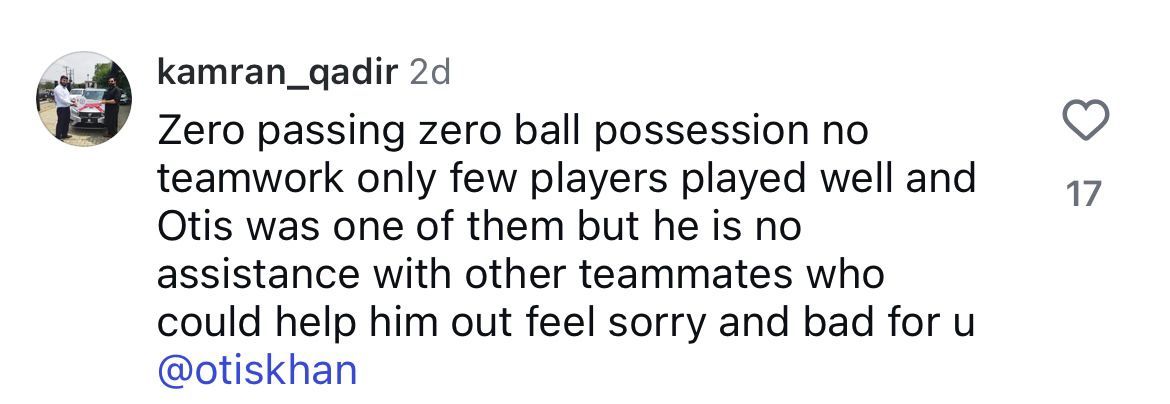Image resolution: width=1170 pixels, height=404 pixels.
Task: Click the kamran_qadir username
Action: (x=277, y=72)
